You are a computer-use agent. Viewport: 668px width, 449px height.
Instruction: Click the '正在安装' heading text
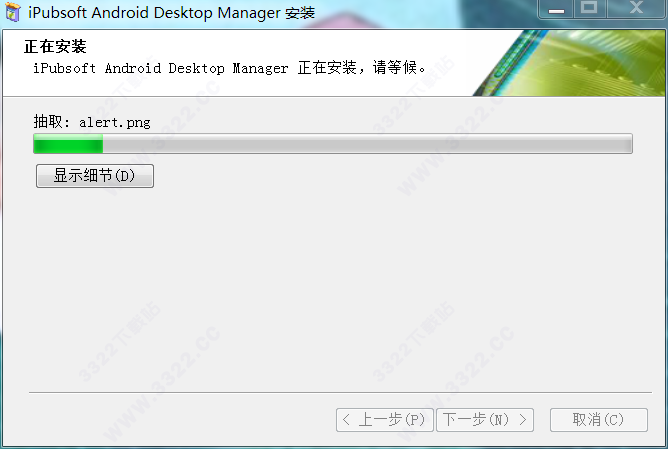[55, 46]
